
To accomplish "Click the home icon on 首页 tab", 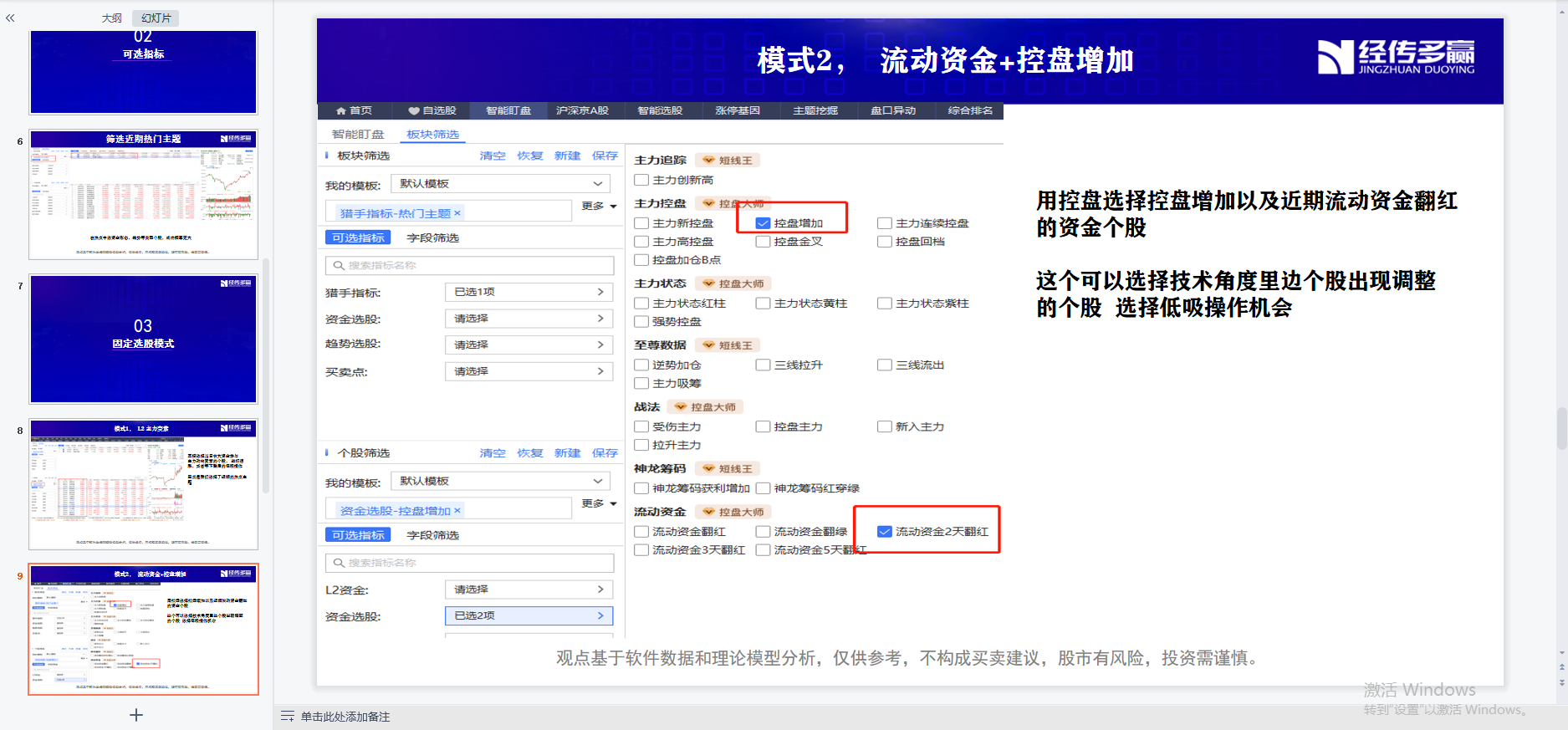I will click(341, 110).
